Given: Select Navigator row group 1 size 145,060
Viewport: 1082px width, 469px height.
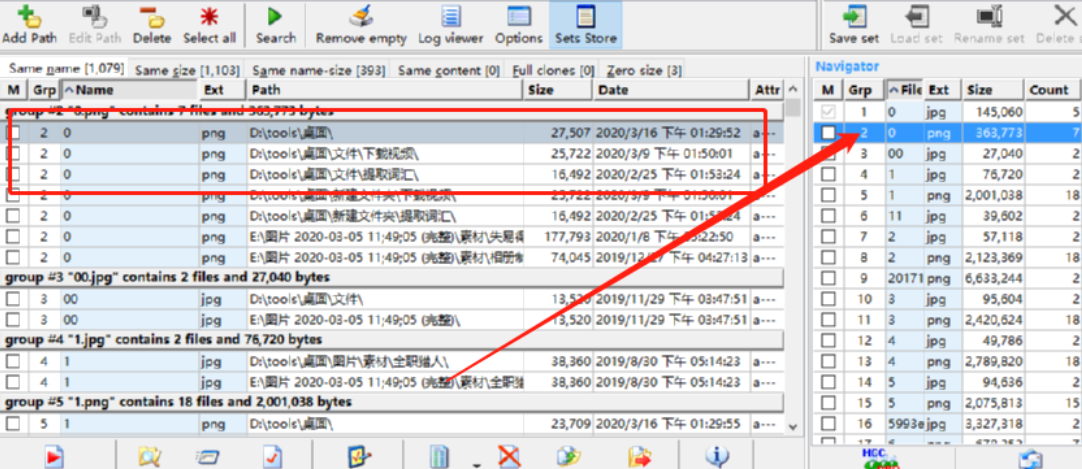Looking at the screenshot, I should [x=947, y=112].
